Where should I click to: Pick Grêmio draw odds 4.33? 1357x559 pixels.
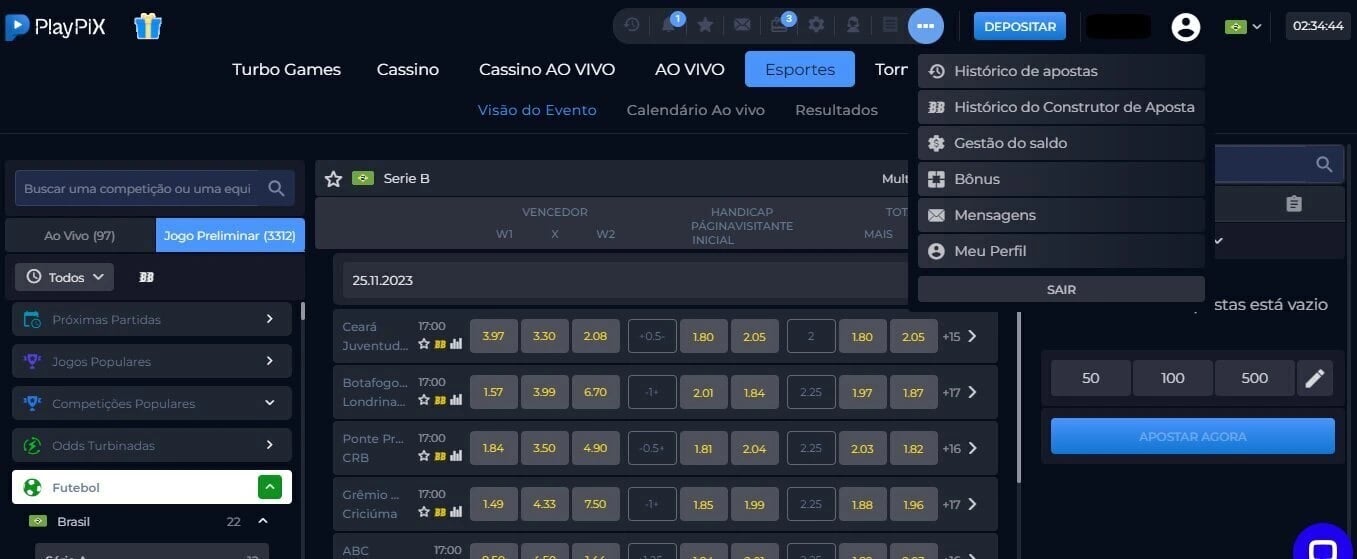tap(544, 505)
